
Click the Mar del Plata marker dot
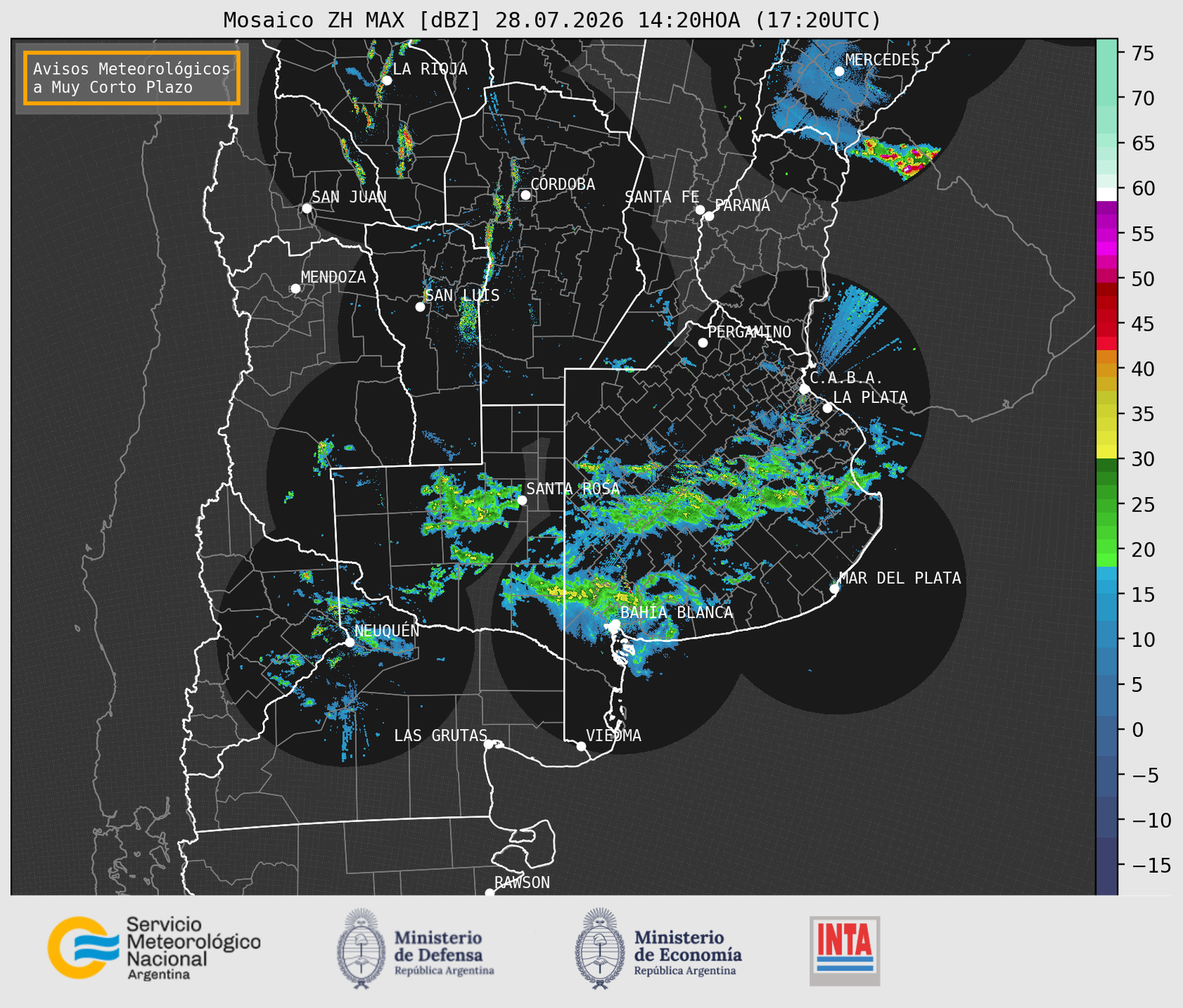click(x=834, y=588)
